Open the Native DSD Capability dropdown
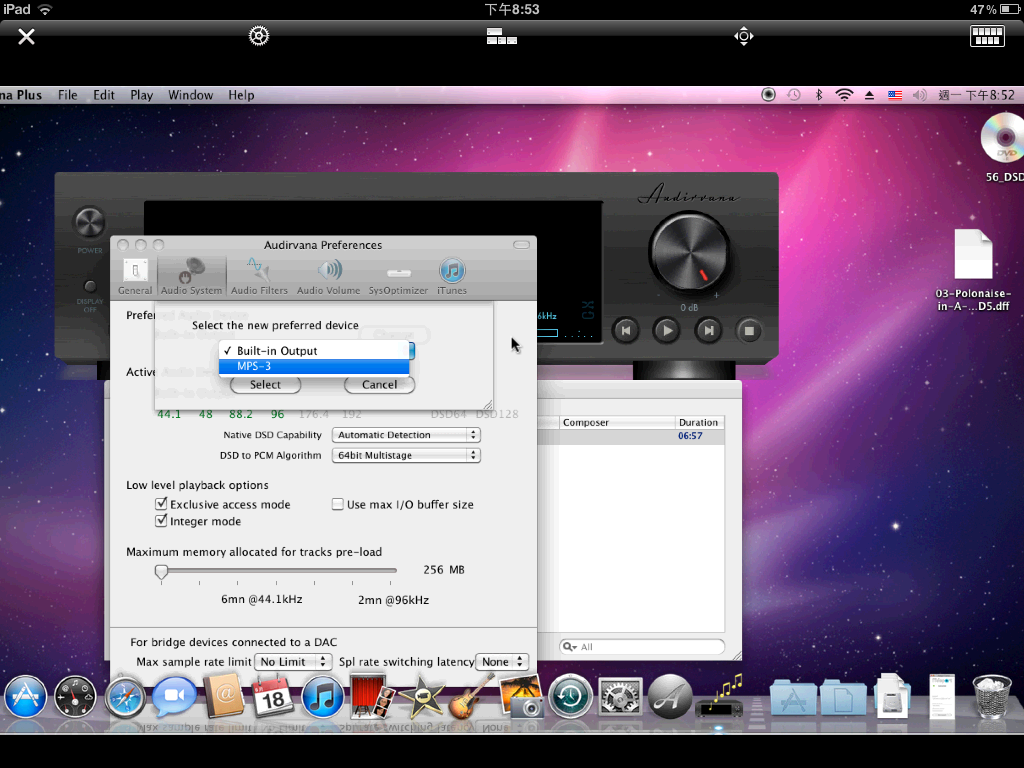 coord(406,435)
